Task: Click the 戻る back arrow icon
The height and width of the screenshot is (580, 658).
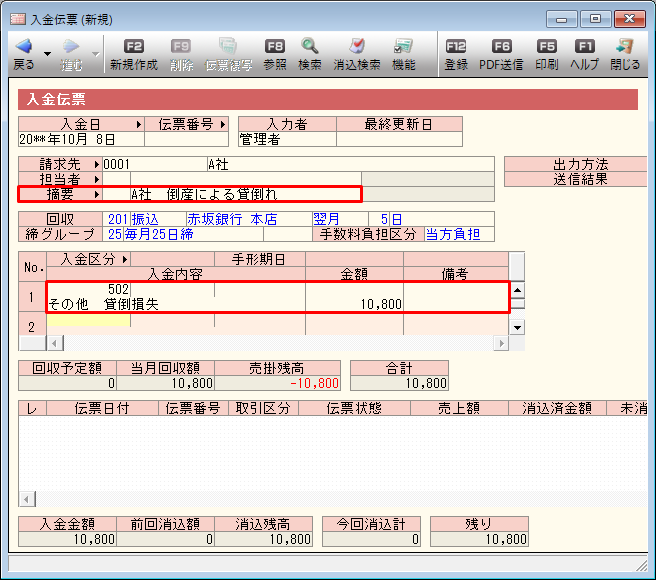Action: [x=23, y=46]
